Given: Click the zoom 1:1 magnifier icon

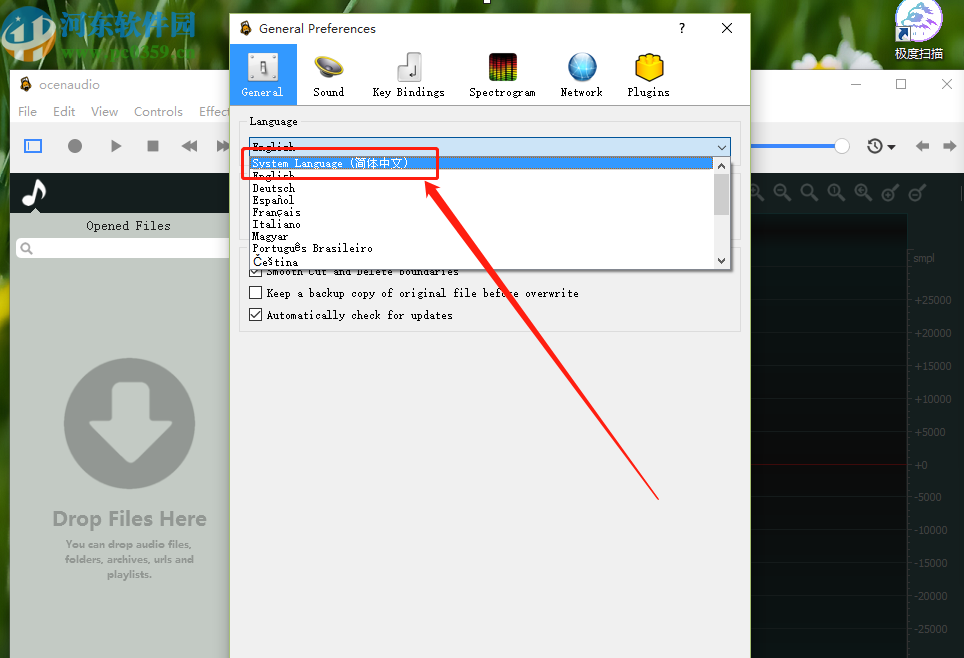Looking at the screenshot, I should (x=836, y=192).
